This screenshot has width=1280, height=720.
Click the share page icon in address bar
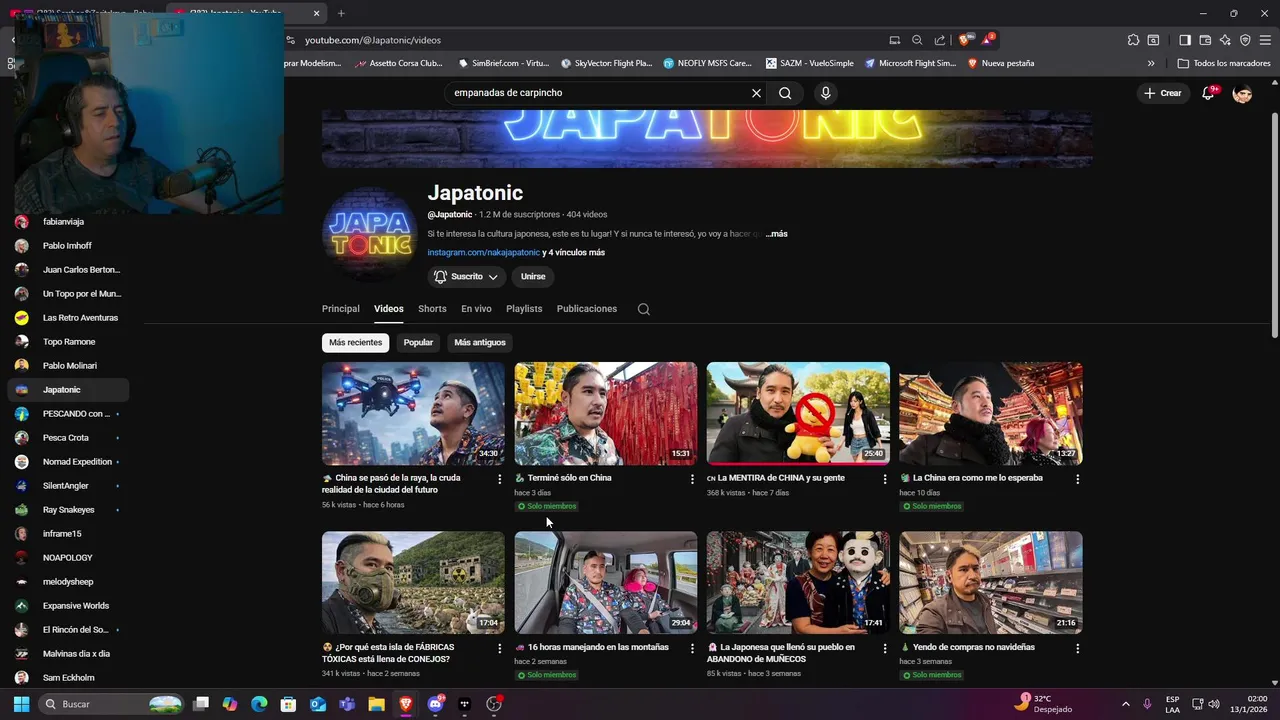(940, 40)
